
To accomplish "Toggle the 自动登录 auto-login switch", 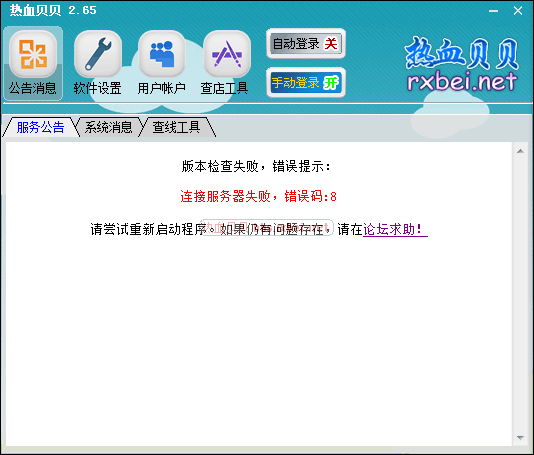I will coord(306,44).
